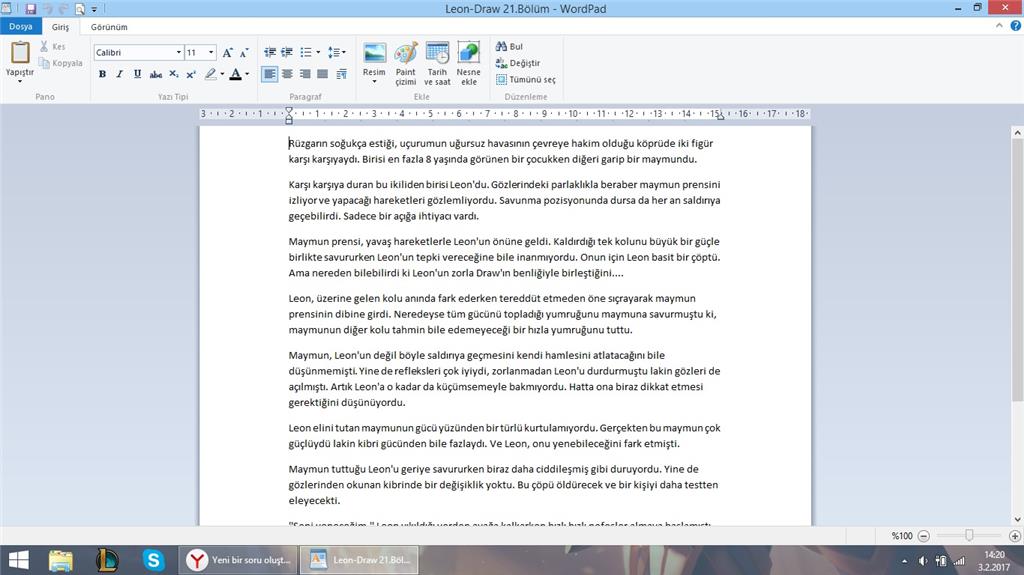1024x575 pixels.
Task: Expand the Resim dropdown arrow
Action: [x=374, y=81]
